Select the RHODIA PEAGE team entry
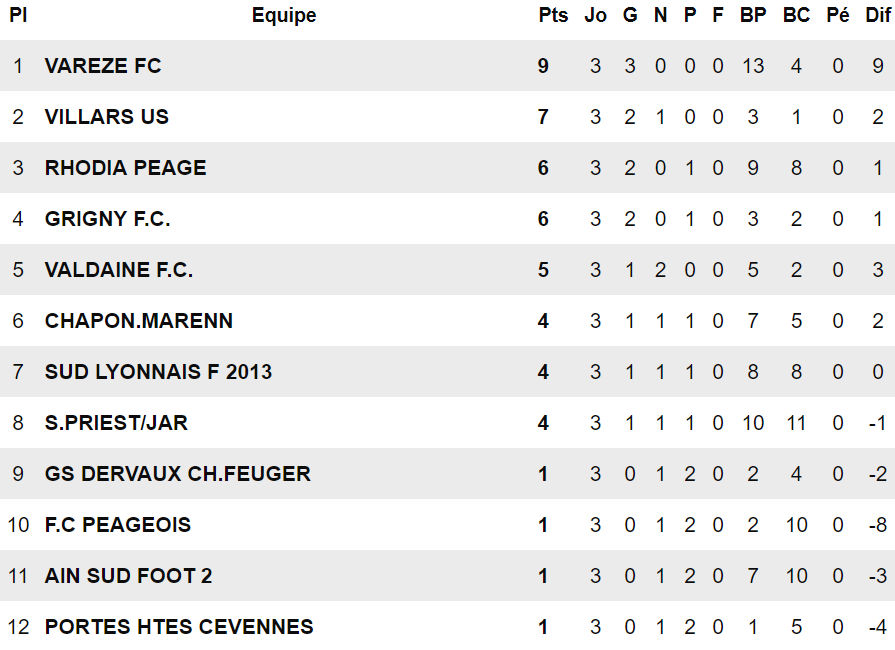 (x=126, y=168)
